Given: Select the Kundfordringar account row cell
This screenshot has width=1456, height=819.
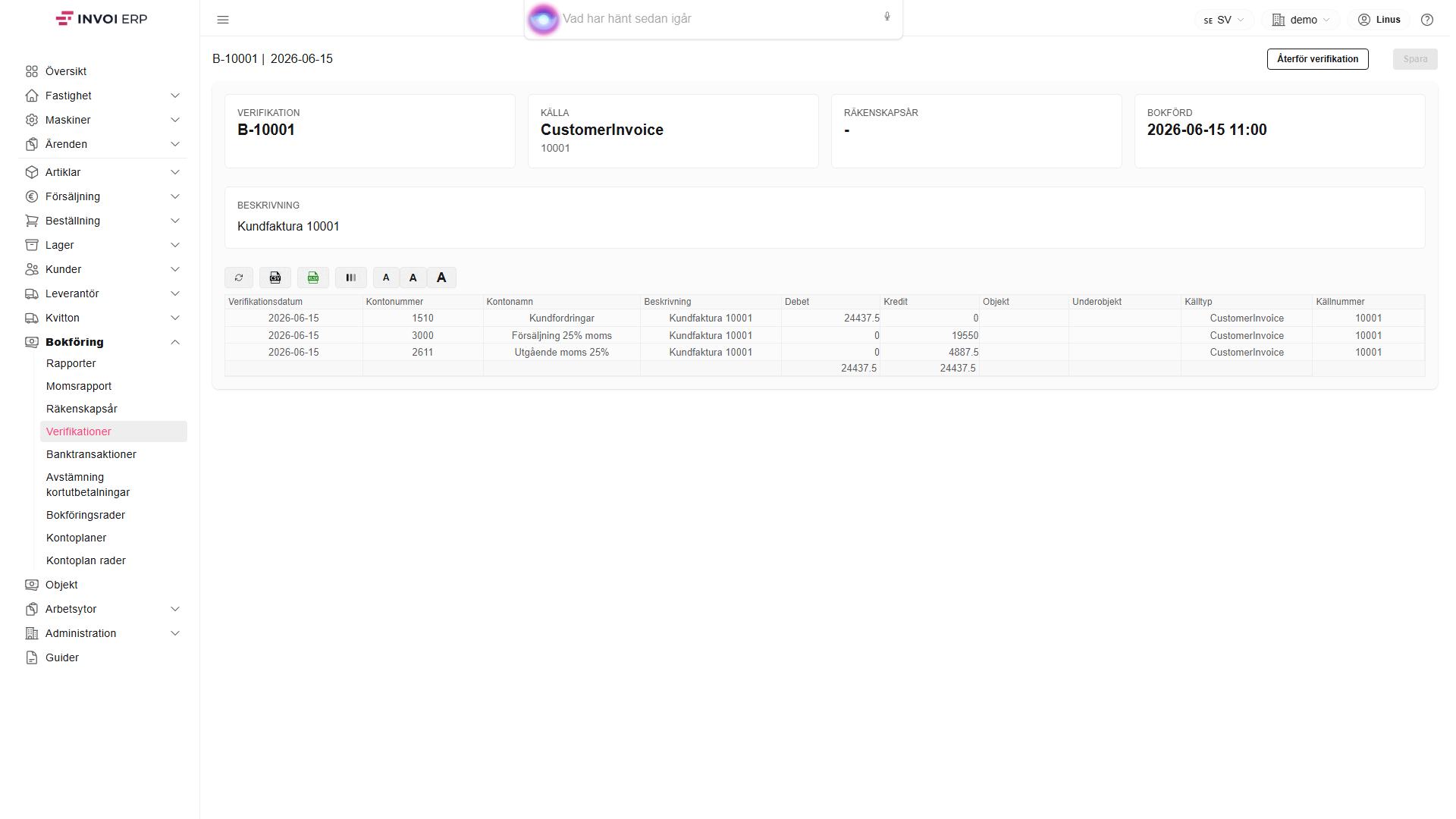Looking at the screenshot, I should coord(562,318).
